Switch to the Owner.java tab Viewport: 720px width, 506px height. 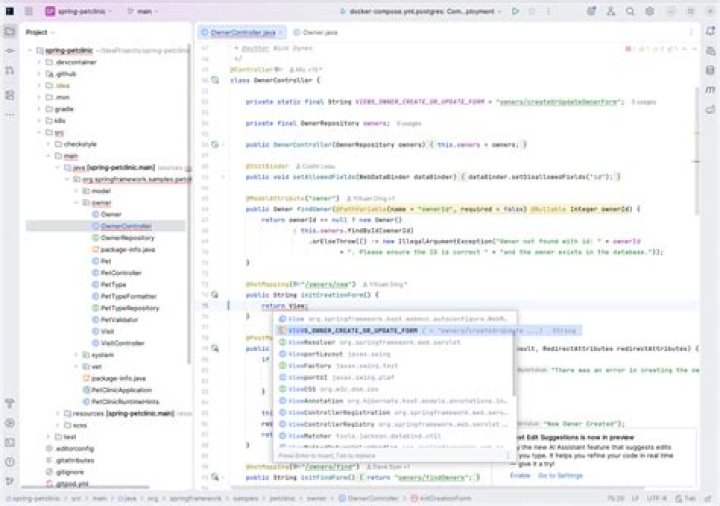315,32
